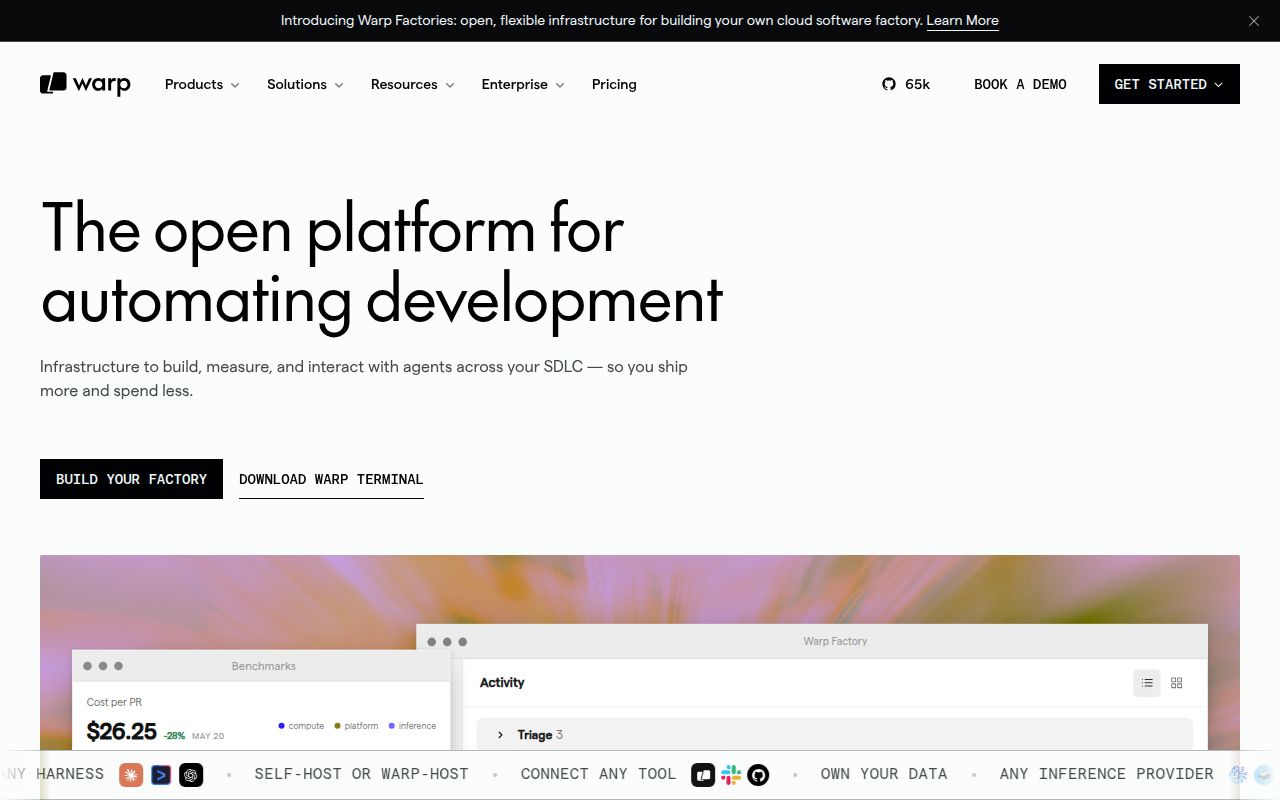1280x800 pixels.
Task: Open the Get Started dropdown button
Action: click(1169, 84)
